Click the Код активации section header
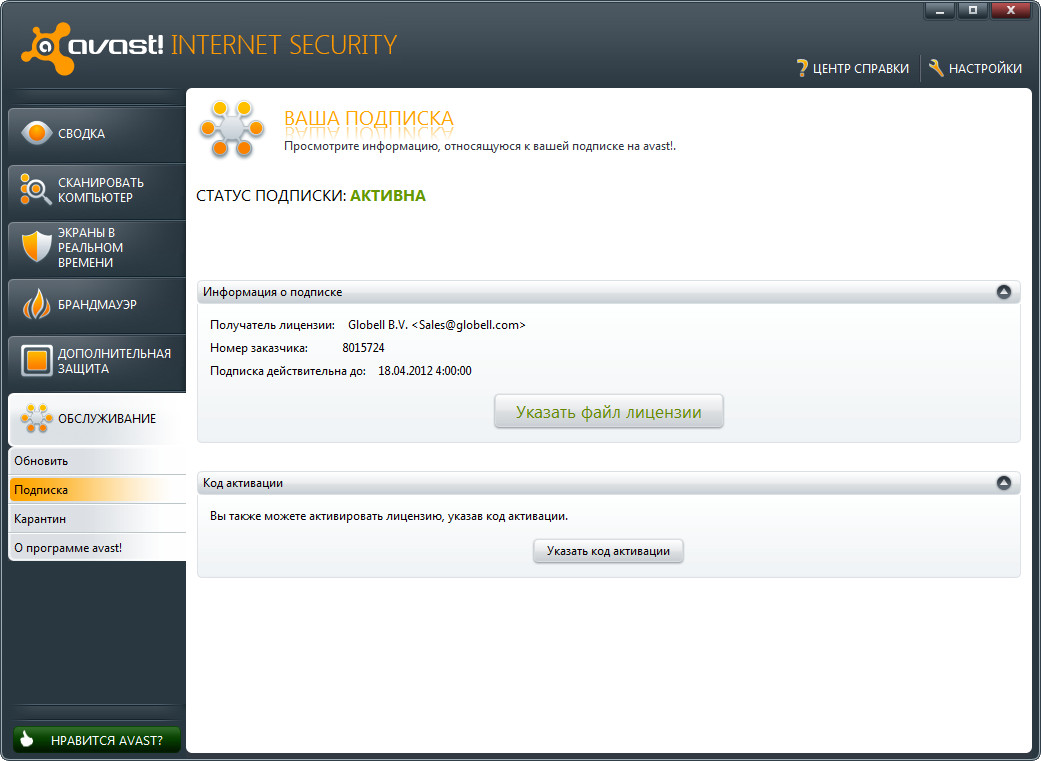This screenshot has height=761, width=1041. [x=608, y=483]
